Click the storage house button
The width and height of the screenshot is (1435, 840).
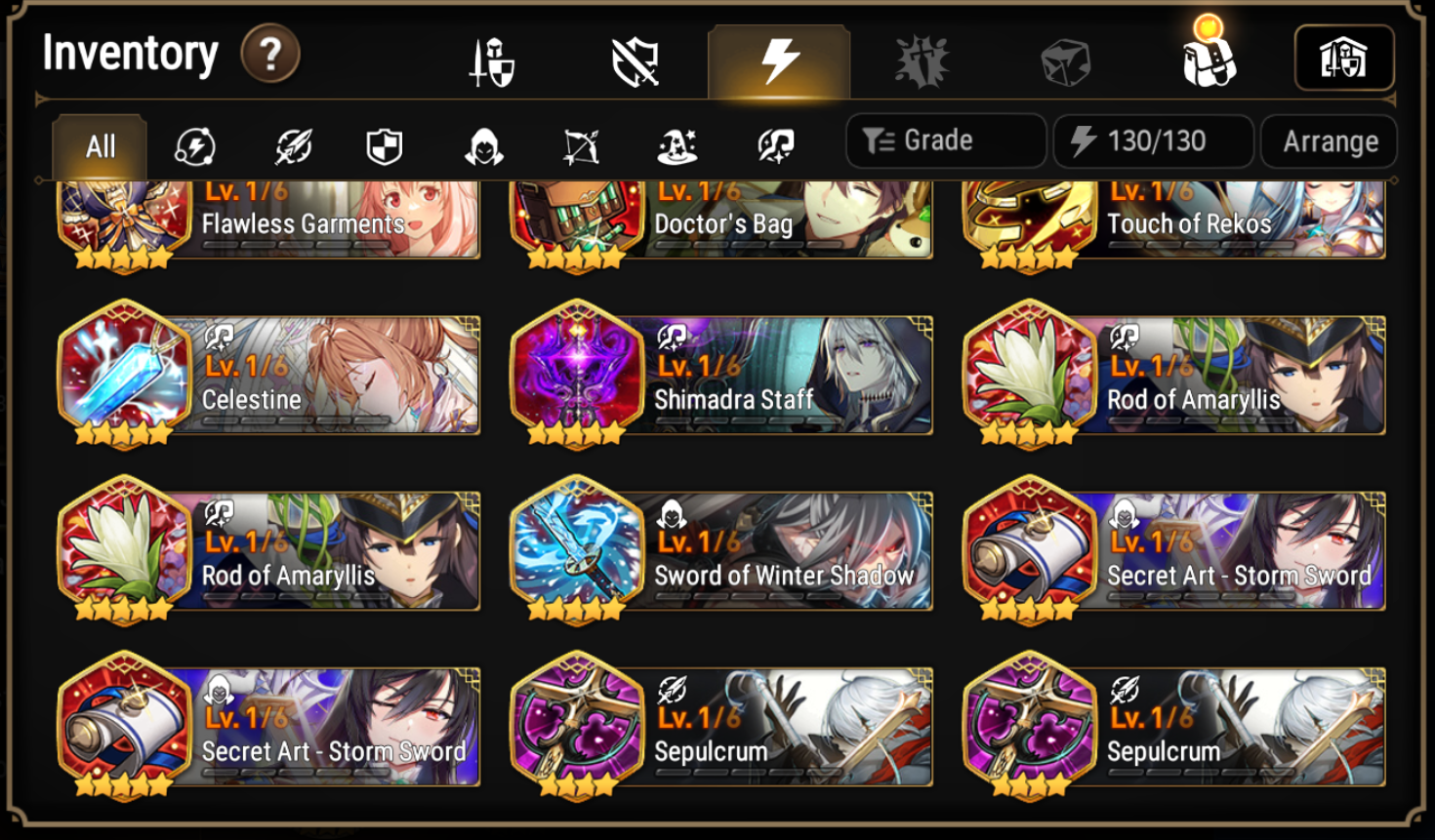point(1344,59)
